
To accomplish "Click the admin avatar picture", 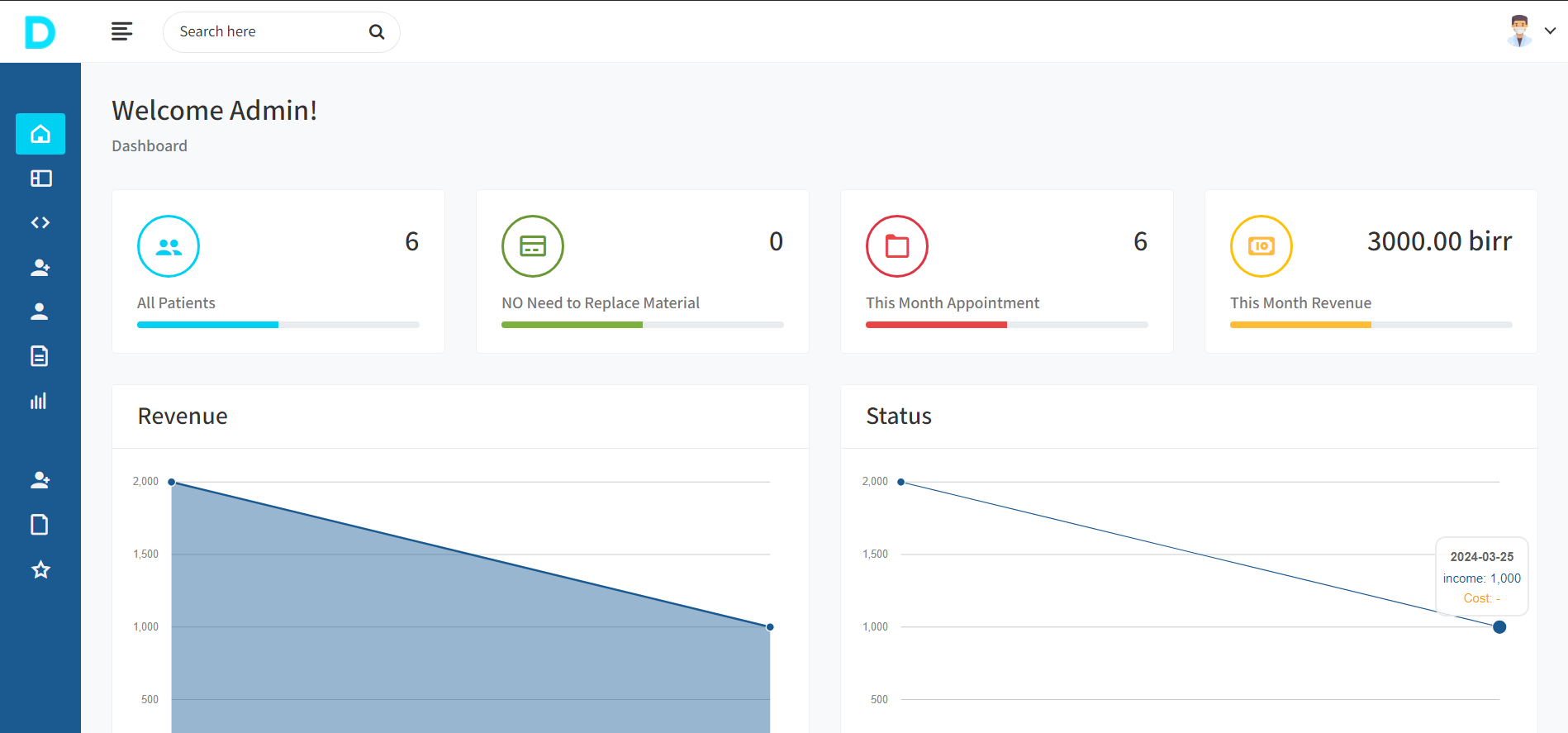I will click(1519, 31).
